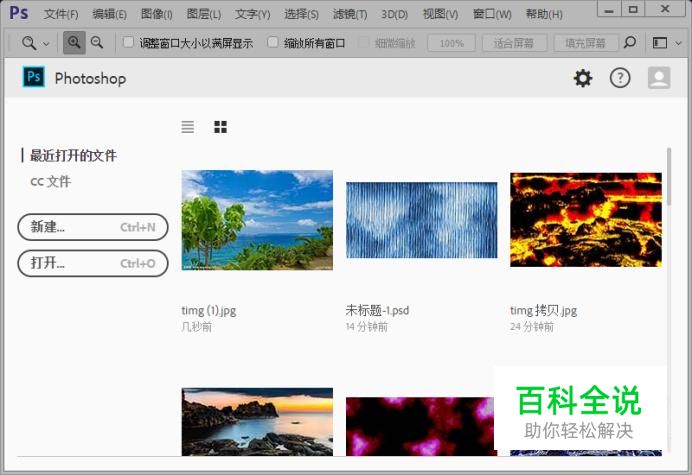Enable 调整窗口大小以满屏显示 checkbox
This screenshot has height=475, width=692.
click(x=128, y=42)
